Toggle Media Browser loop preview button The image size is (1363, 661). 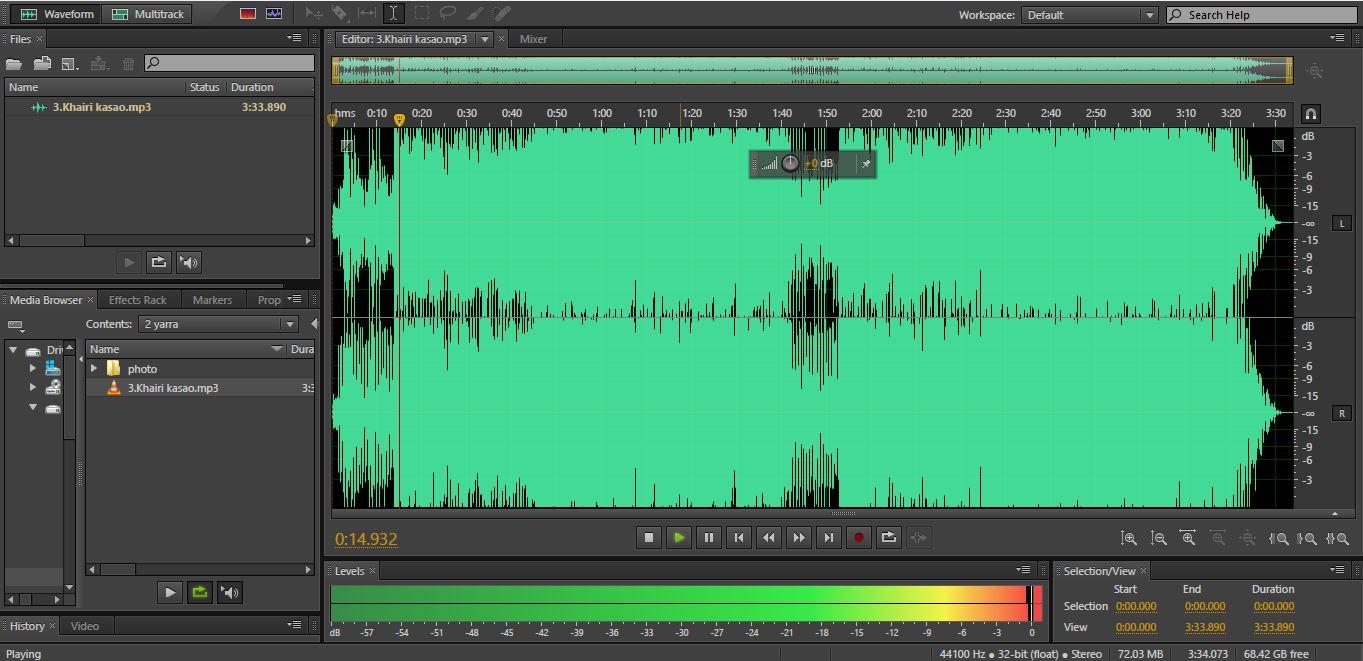coord(200,592)
